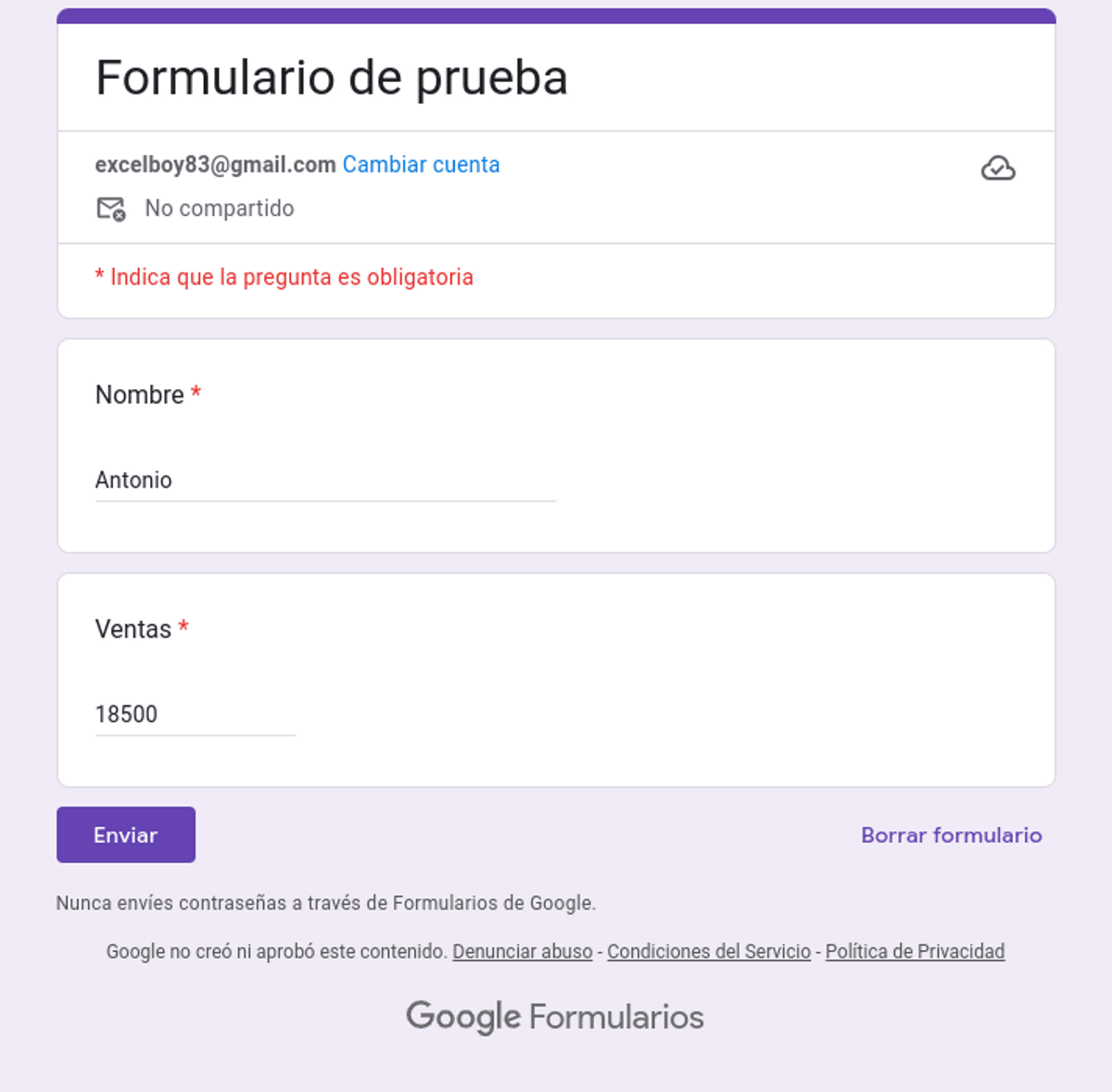
Task: Click the Ventas question label
Action: tap(133, 629)
